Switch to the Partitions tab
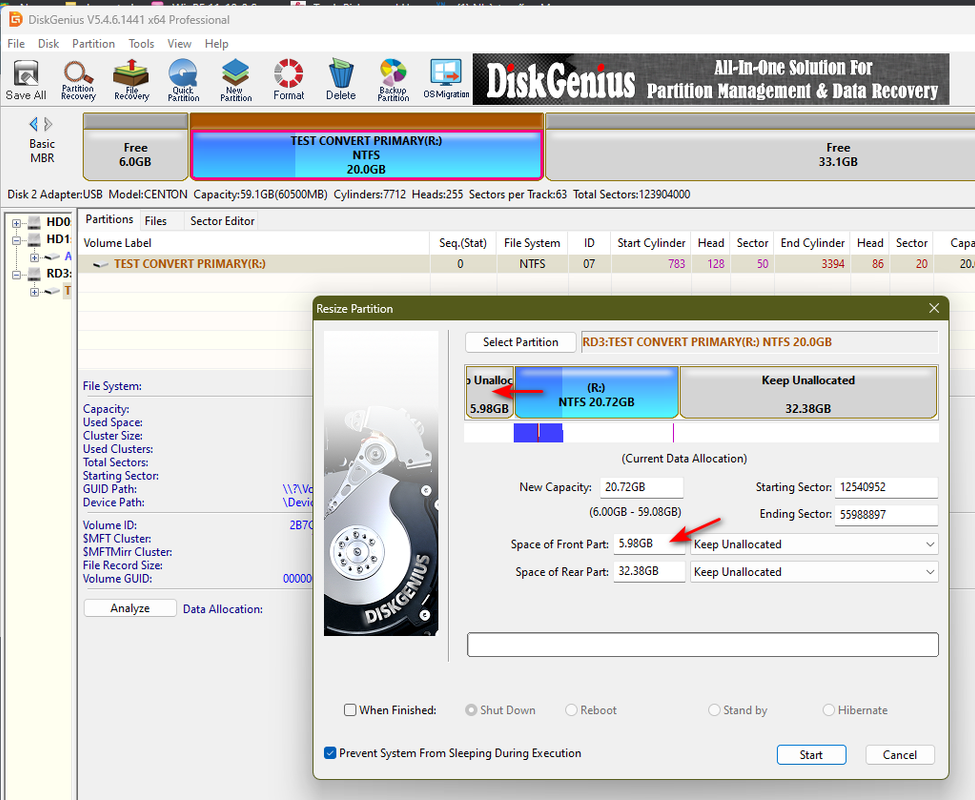The image size is (975, 800). [109, 219]
